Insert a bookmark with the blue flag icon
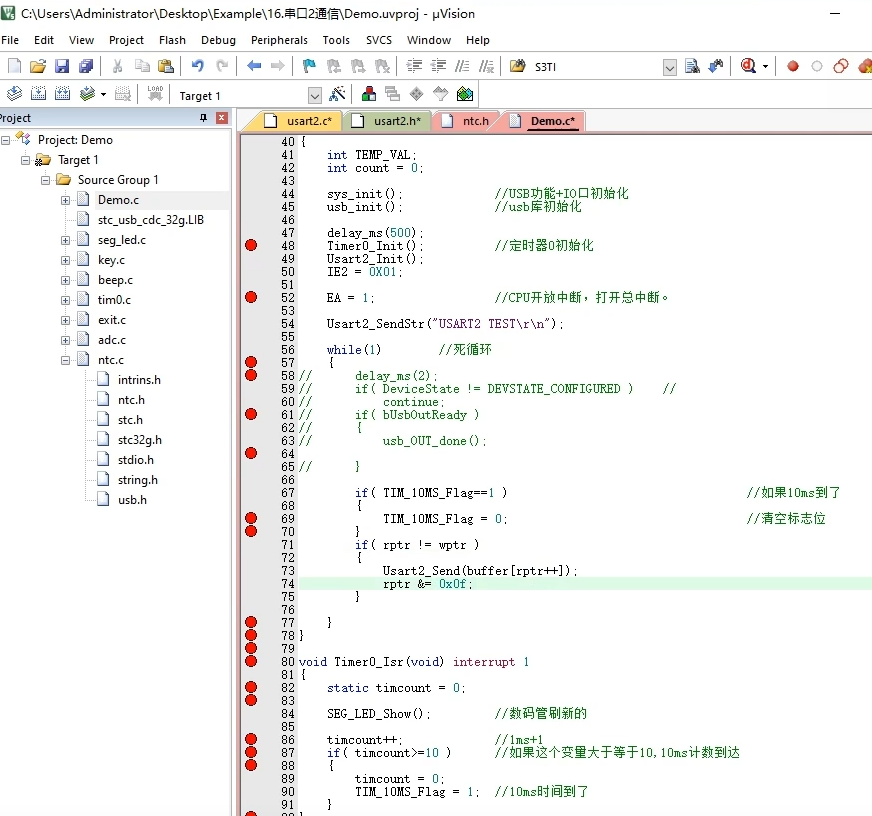872x816 pixels. click(x=309, y=66)
